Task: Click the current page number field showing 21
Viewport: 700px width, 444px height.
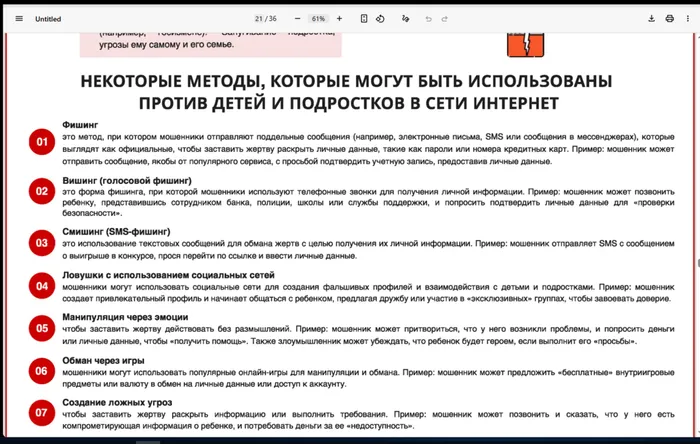Action: click(260, 18)
